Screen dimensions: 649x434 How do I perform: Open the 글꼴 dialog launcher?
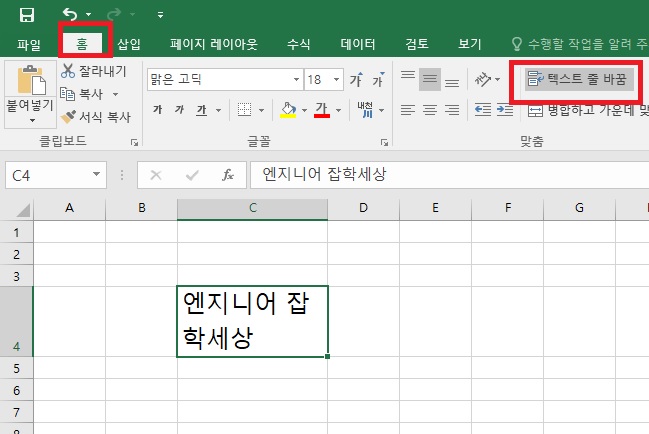pos(385,142)
